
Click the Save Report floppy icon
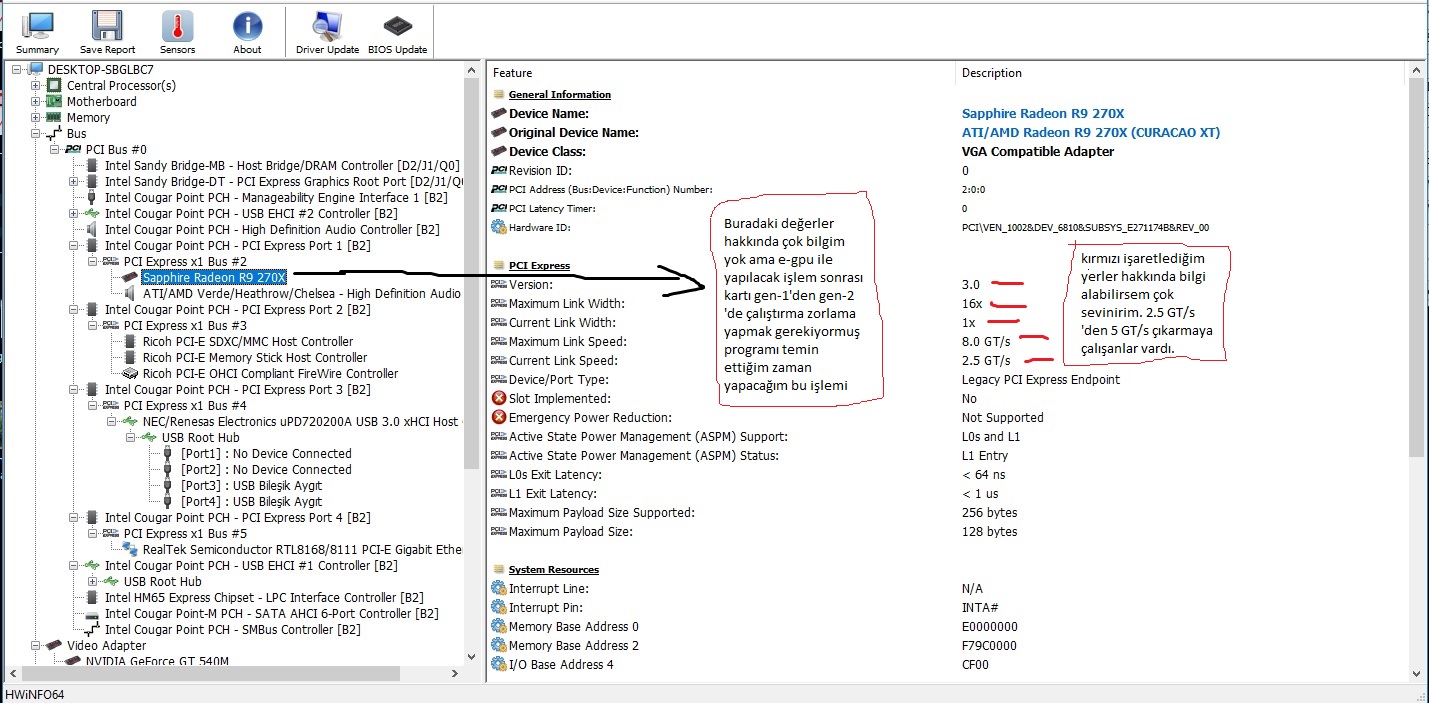(x=107, y=26)
